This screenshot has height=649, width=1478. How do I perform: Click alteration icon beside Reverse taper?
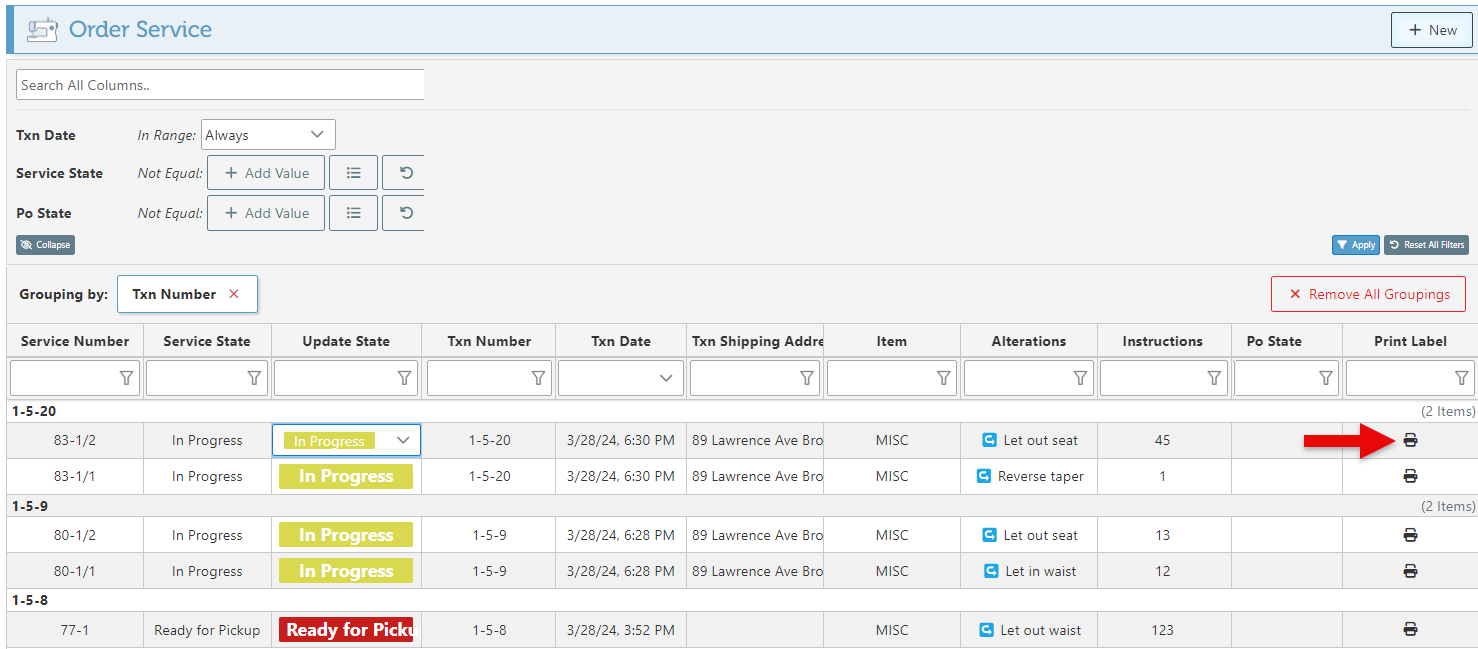[983, 476]
